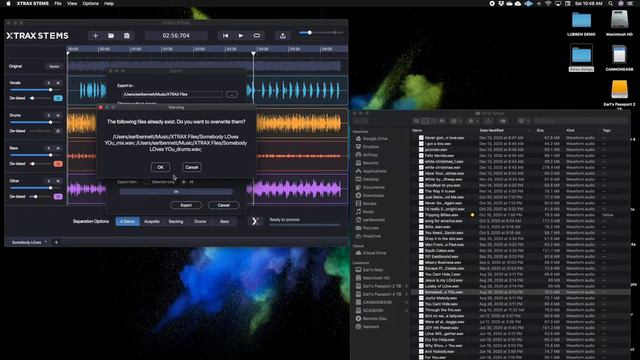640x360 pixels.
Task: Open the Finder group-by dropdown
Action: coord(456,121)
